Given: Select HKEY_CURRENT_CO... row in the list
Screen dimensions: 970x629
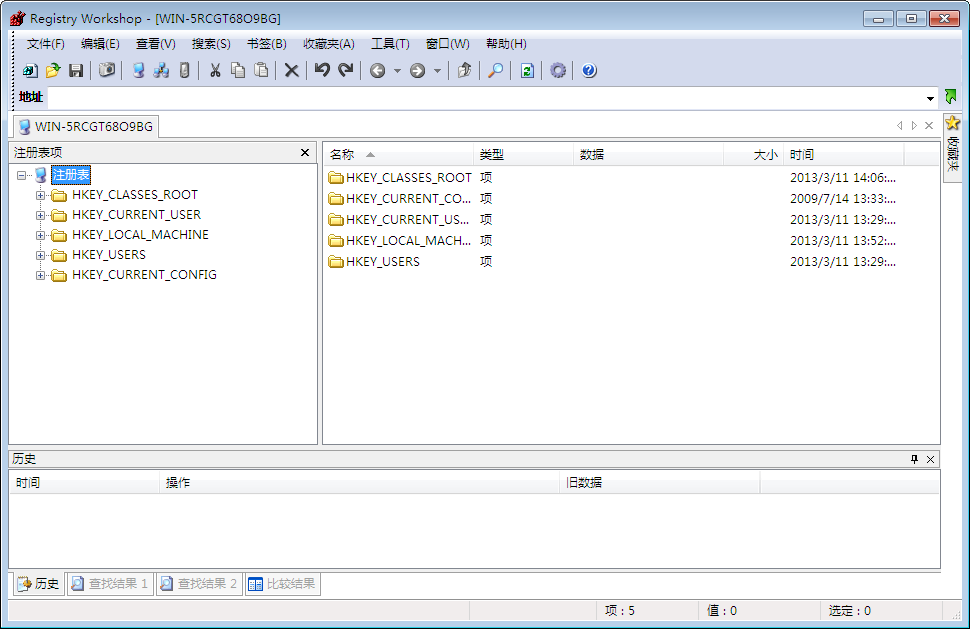Looking at the screenshot, I should click(631, 199).
